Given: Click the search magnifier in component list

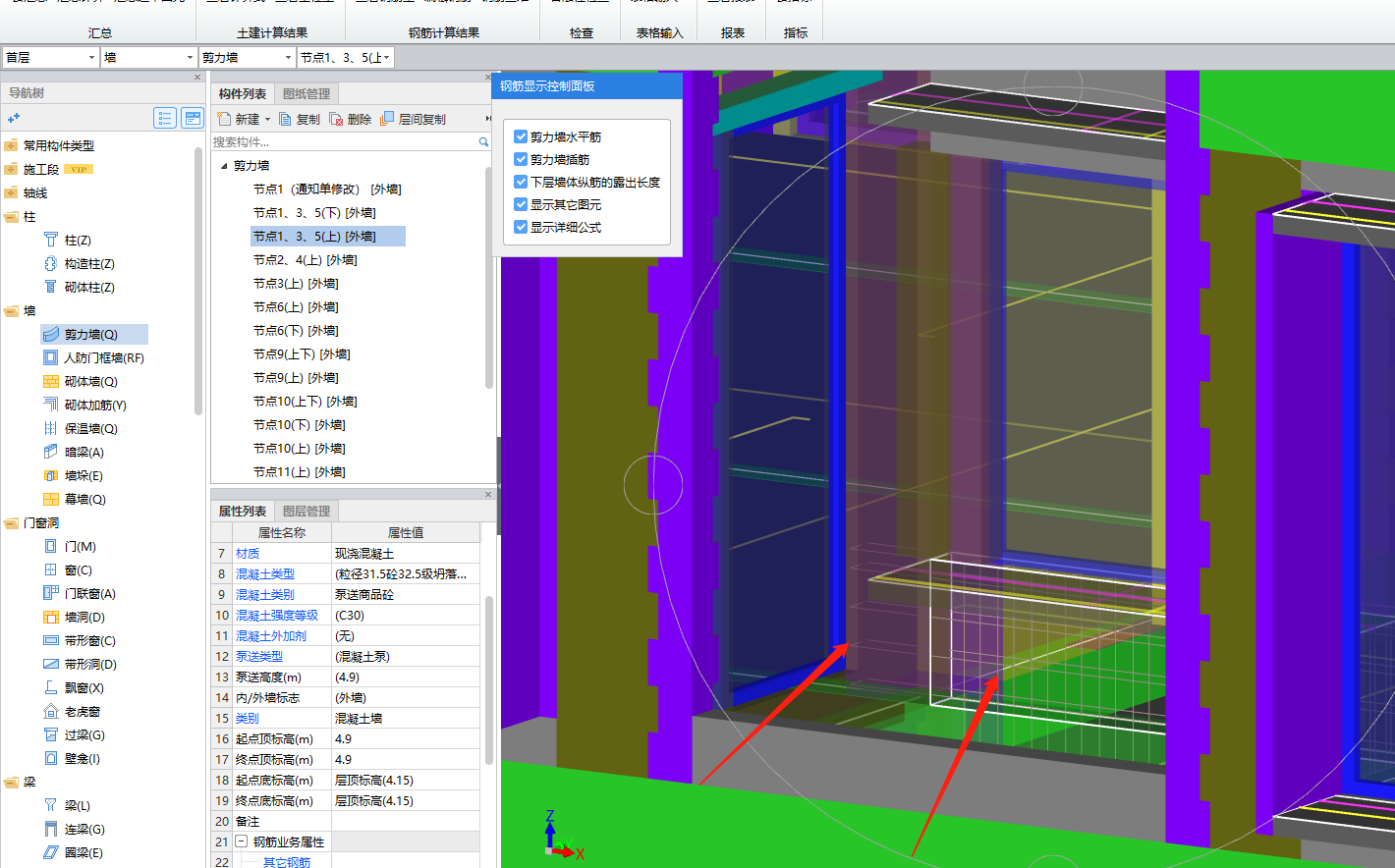Looking at the screenshot, I should tap(483, 142).
